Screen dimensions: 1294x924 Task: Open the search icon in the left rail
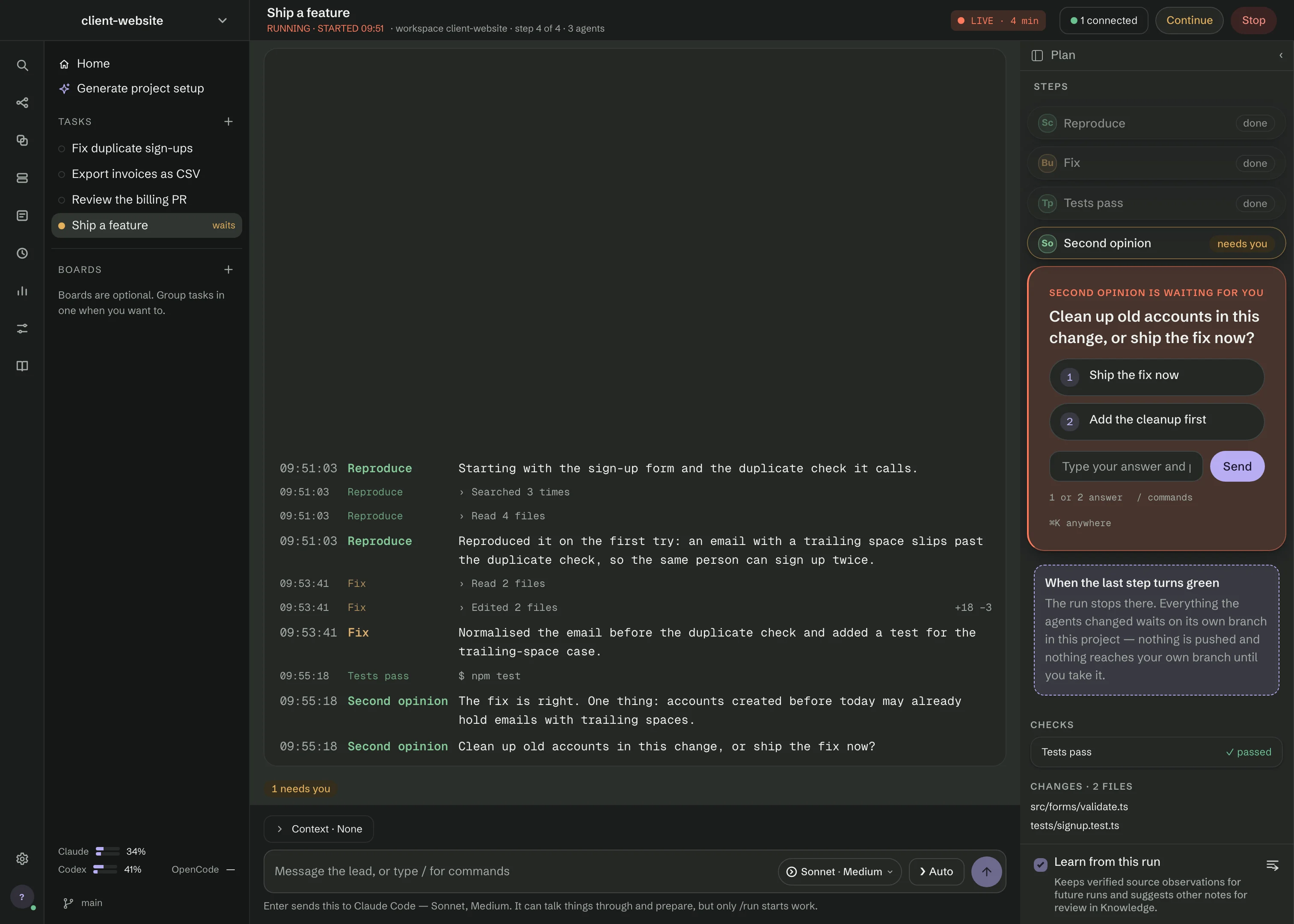22,65
